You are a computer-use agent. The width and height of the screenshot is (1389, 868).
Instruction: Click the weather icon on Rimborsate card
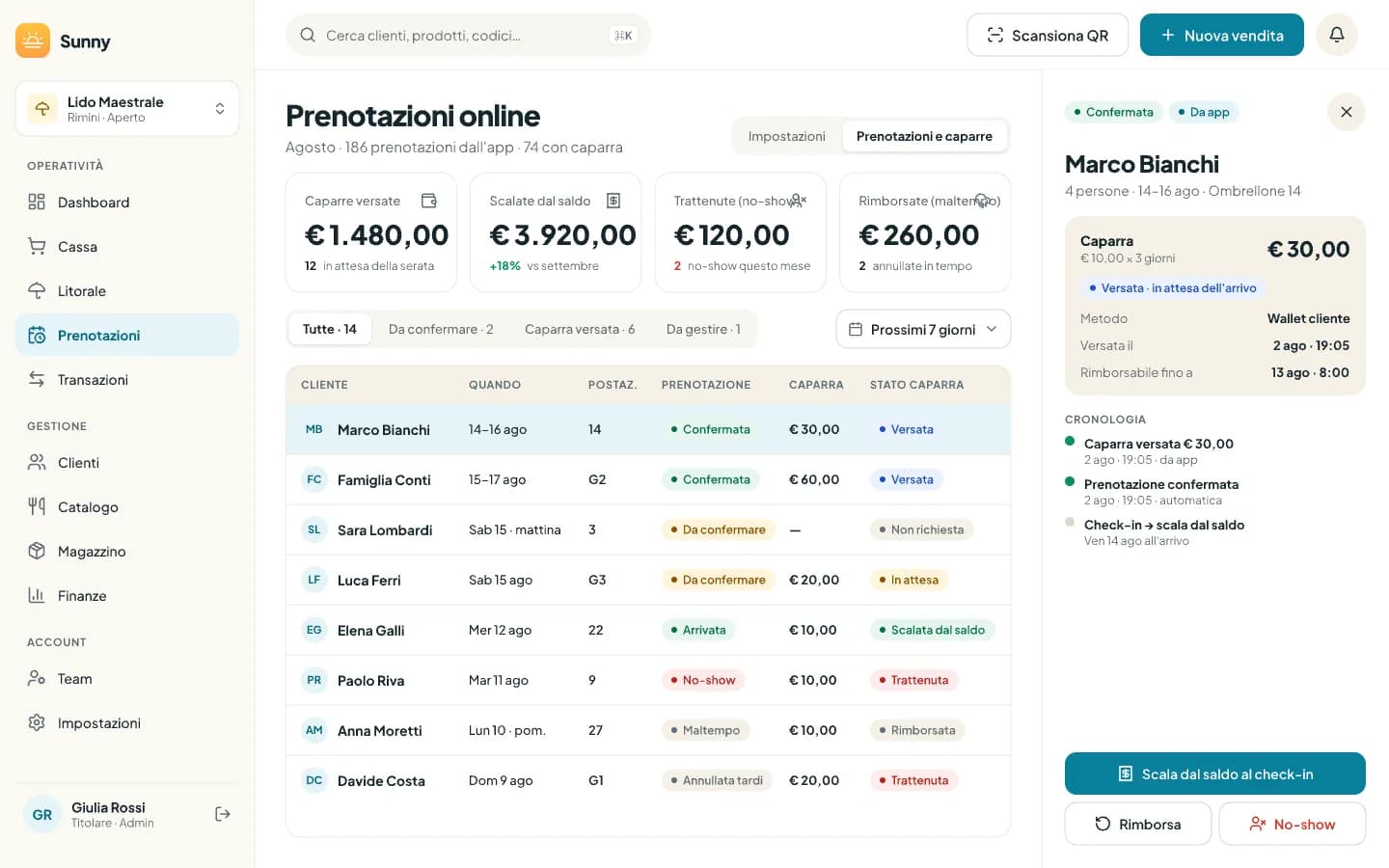pos(983,201)
